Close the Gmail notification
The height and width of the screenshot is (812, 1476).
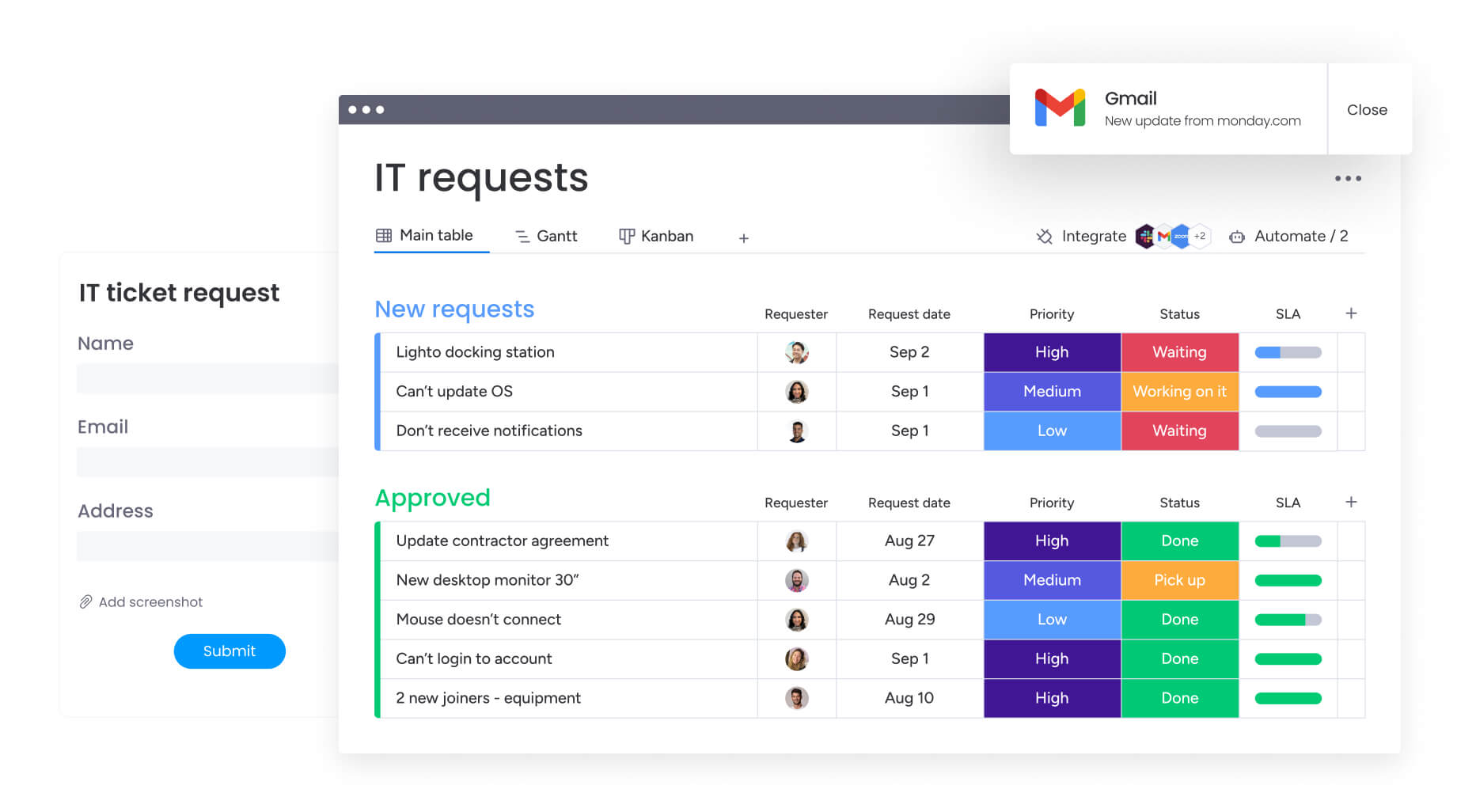click(1367, 109)
